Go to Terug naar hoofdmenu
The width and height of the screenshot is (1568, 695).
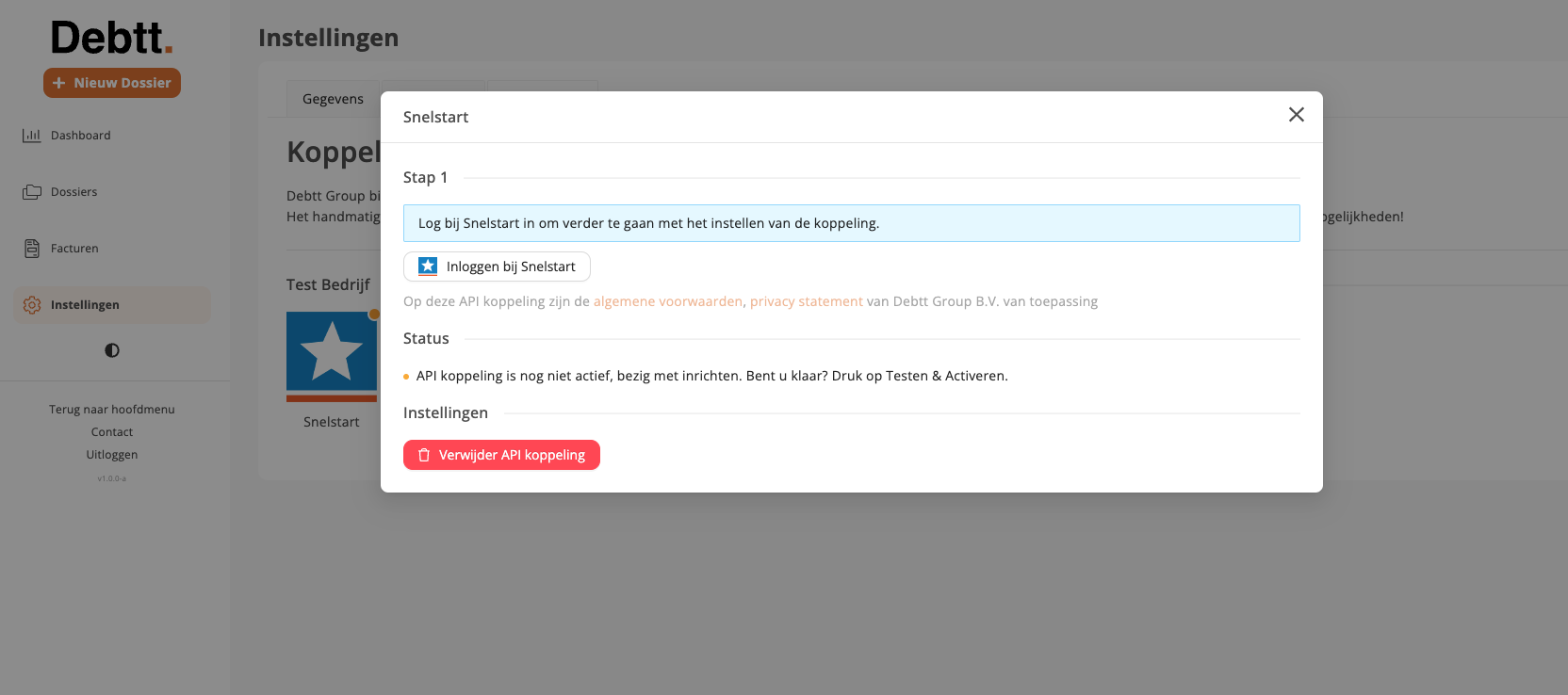click(x=112, y=410)
